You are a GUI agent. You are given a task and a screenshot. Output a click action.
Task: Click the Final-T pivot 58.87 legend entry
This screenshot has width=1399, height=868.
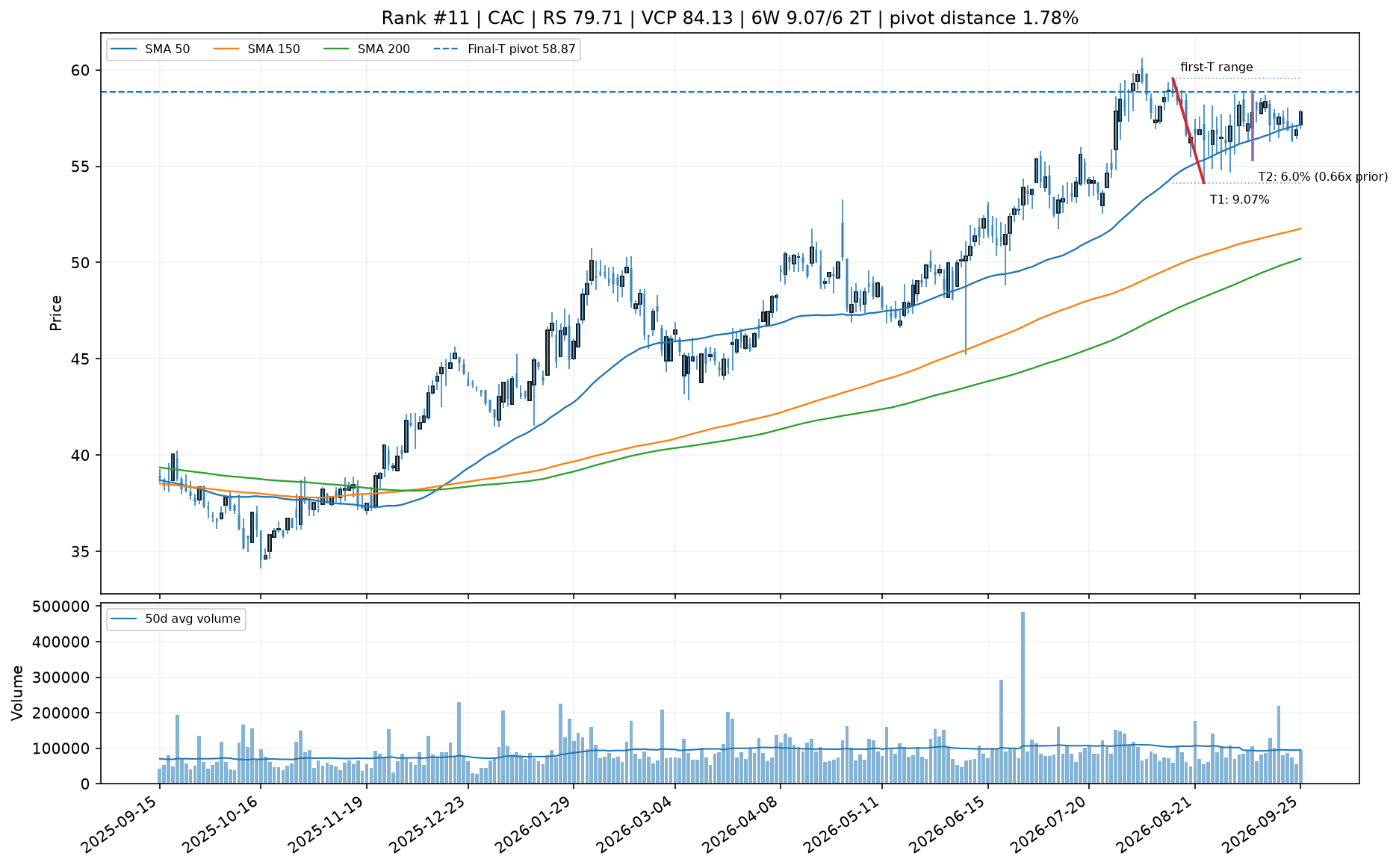click(504, 49)
